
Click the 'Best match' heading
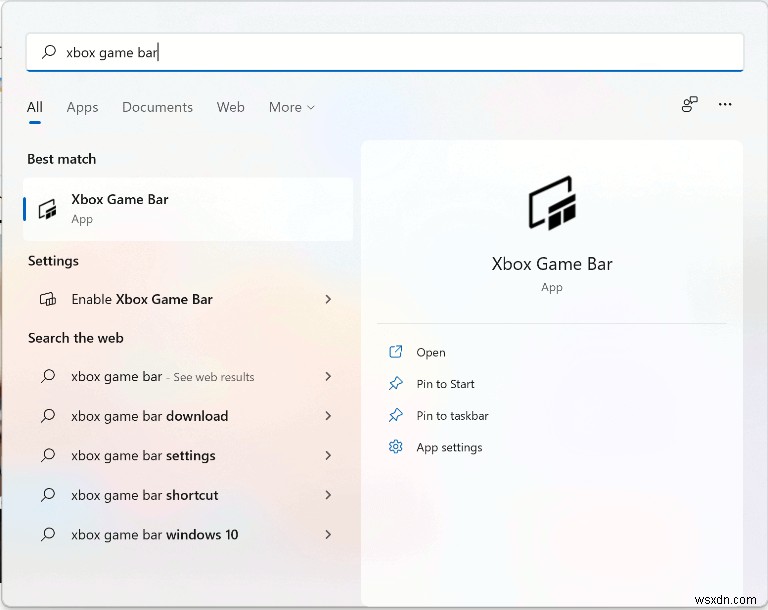[62, 159]
